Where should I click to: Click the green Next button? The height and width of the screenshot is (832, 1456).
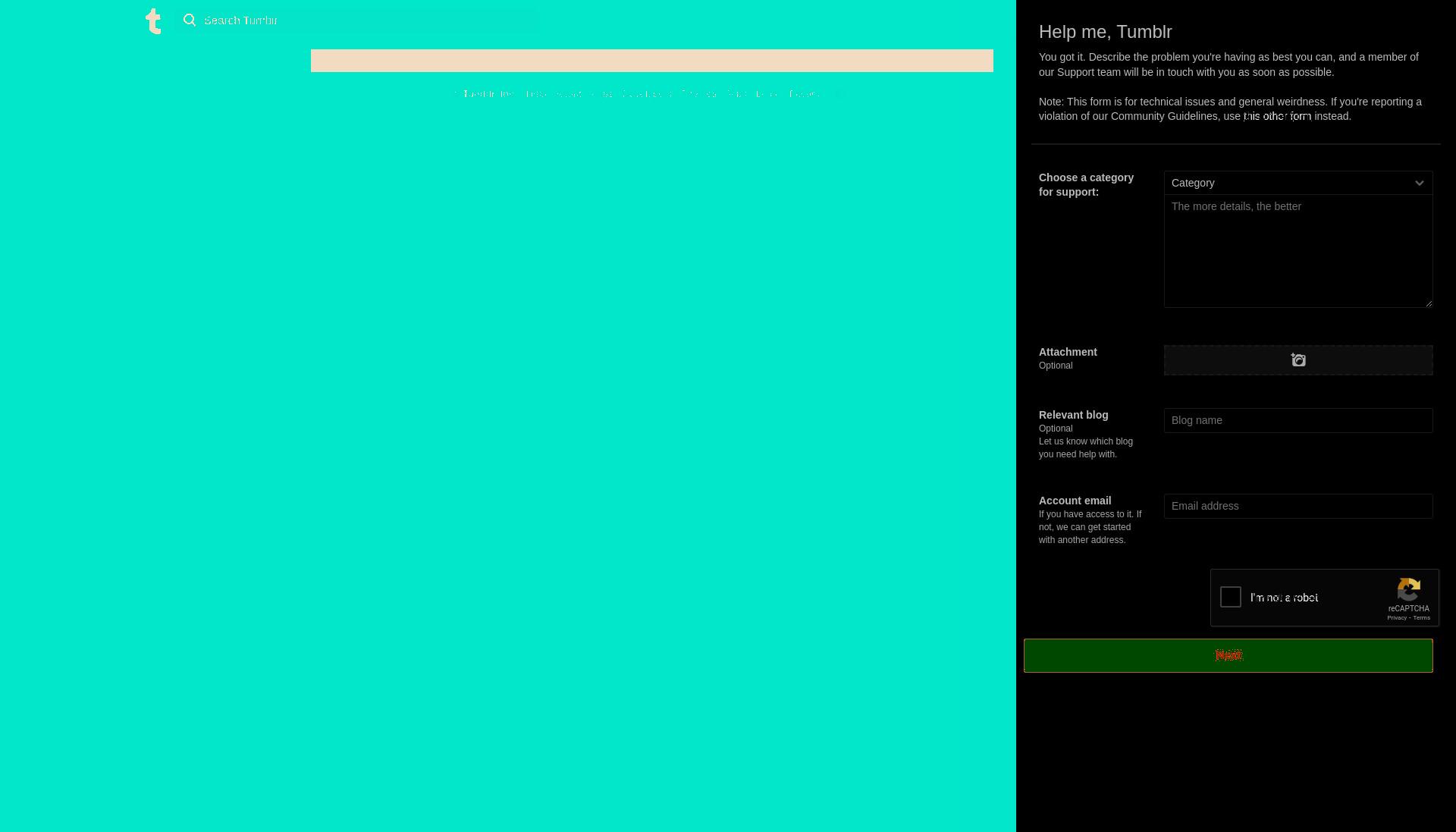coord(1228,655)
